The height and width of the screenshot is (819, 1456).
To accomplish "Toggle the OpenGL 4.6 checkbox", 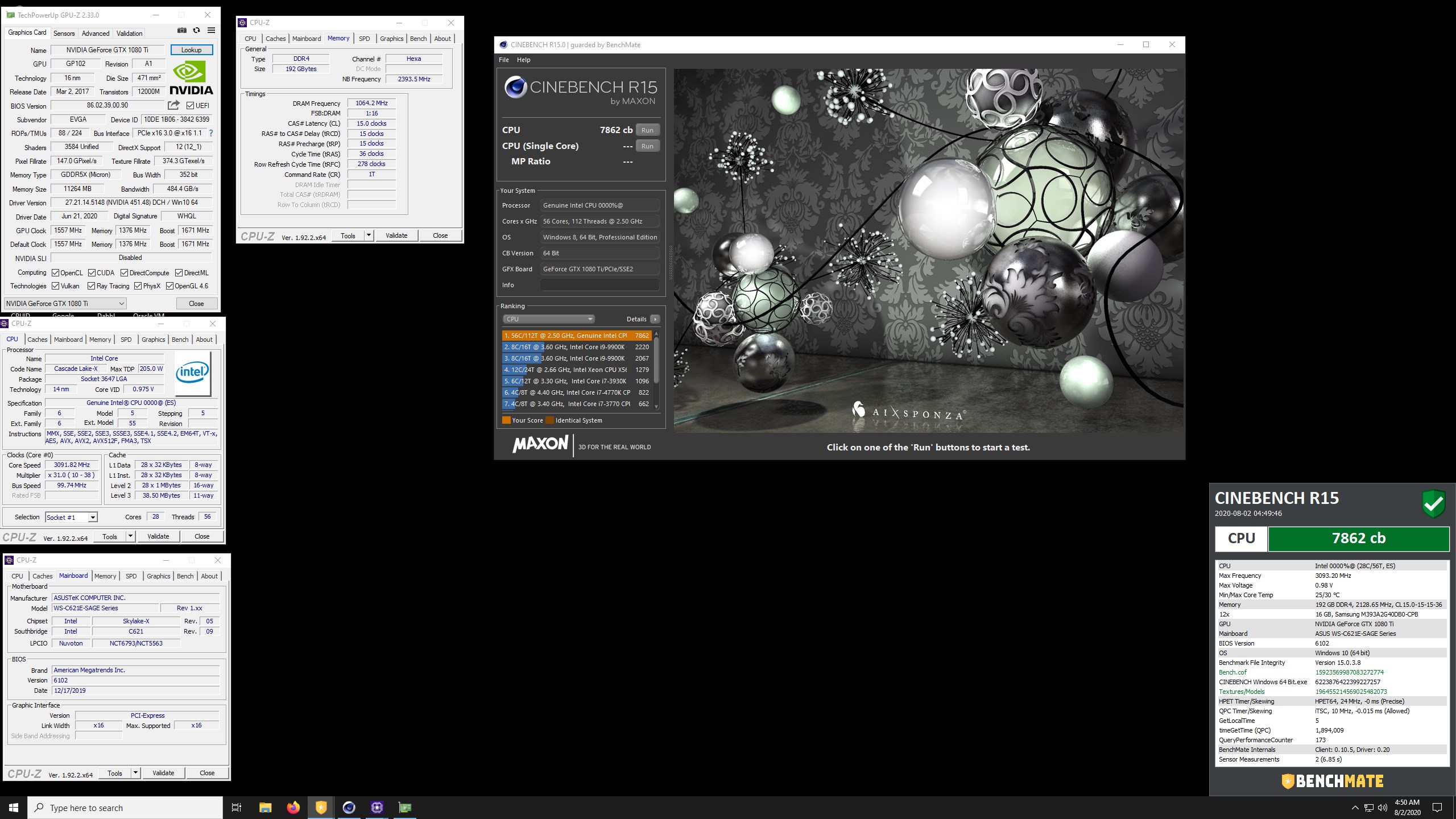I will coord(169,286).
